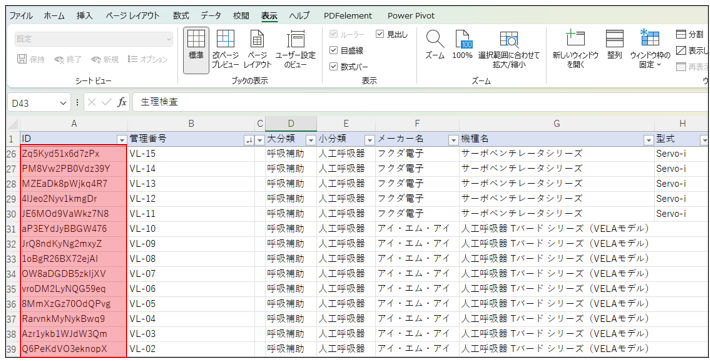The image size is (710, 361).
Task: Toggle the 見出し headings checkbox
Action: click(380, 34)
